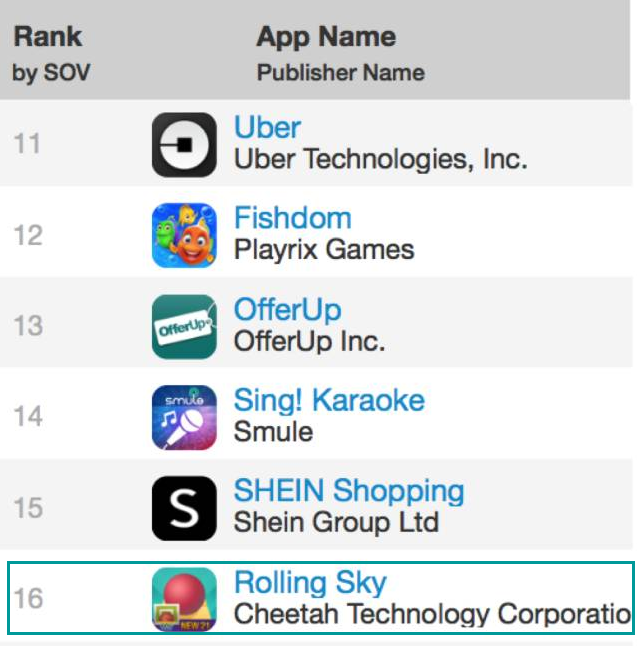Screen dimensions: 637x646
Task: Select the Playrix Games publisher text
Action: click(x=324, y=250)
